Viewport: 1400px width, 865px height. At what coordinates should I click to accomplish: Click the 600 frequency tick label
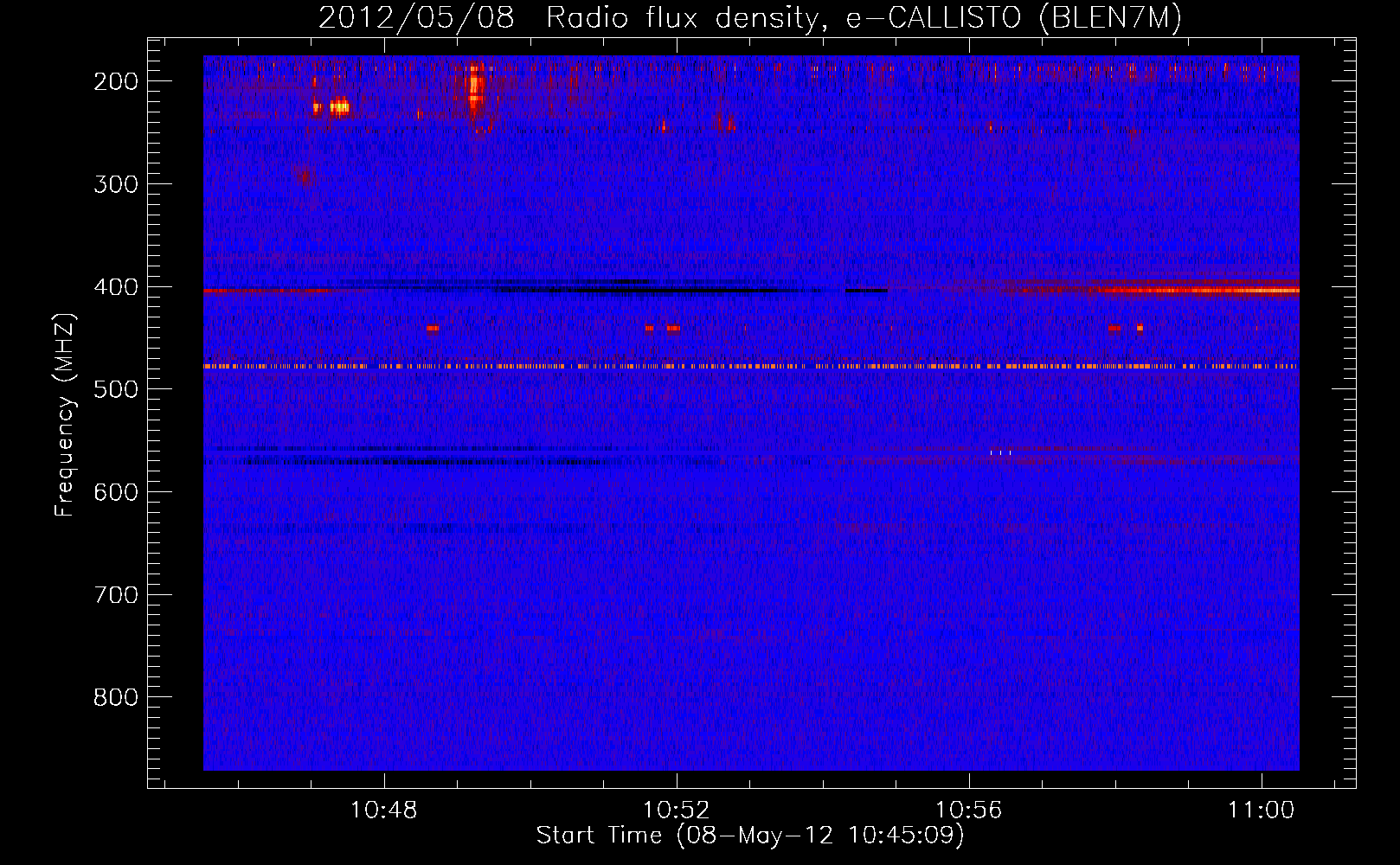click(116, 492)
